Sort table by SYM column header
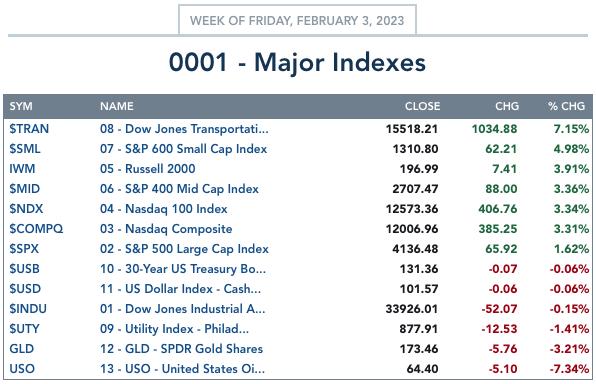The height and width of the screenshot is (384, 596). click(x=21, y=106)
